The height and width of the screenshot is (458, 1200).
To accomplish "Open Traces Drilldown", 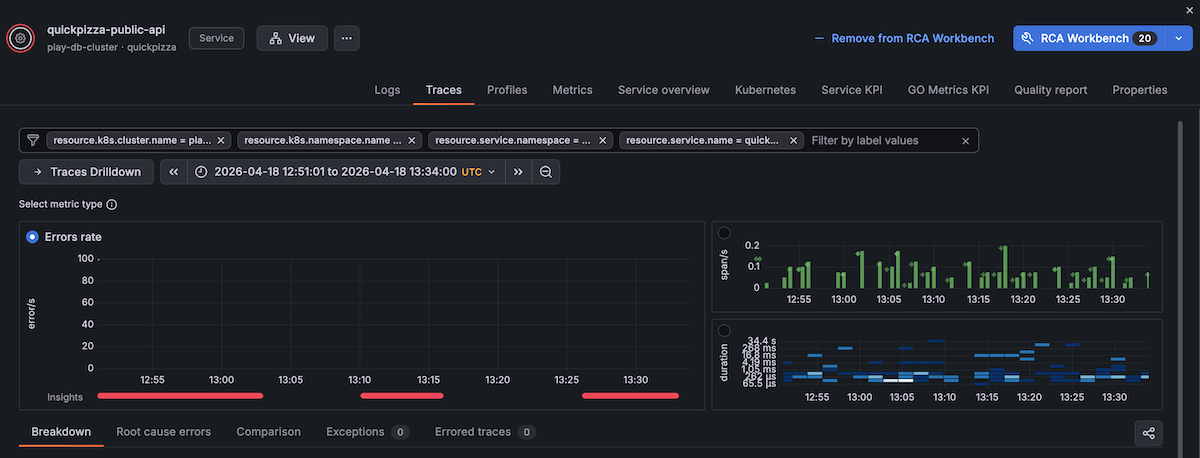I will pos(87,172).
